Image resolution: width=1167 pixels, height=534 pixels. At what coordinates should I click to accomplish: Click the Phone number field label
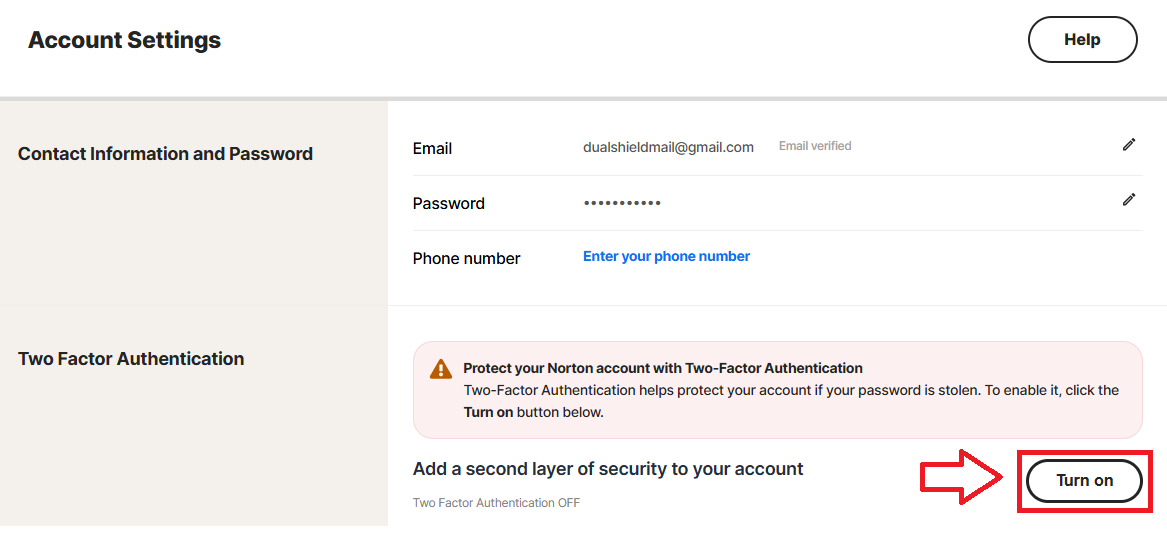(x=466, y=258)
